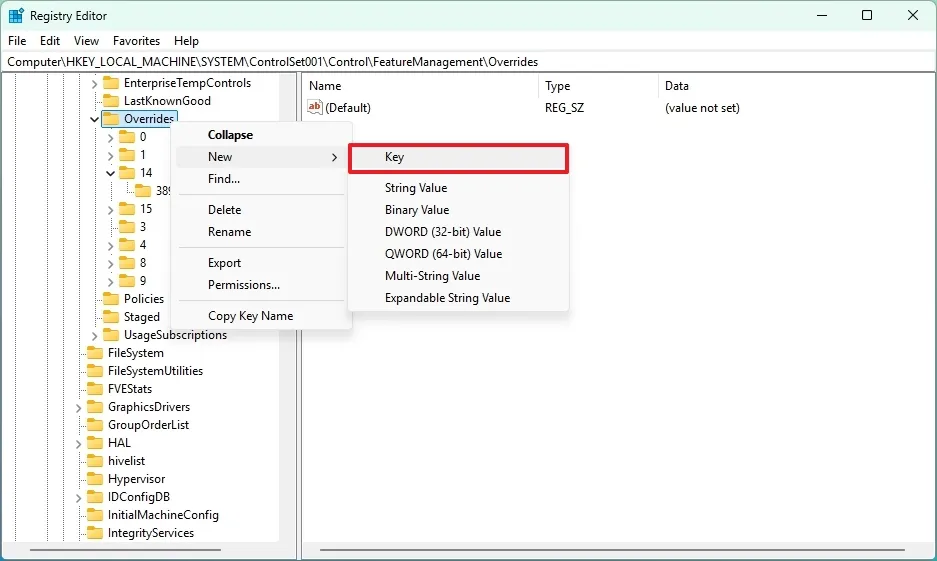This screenshot has height=561, width=937.
Task: Select DWORD (32-bit) Value option
Action: 443,232
